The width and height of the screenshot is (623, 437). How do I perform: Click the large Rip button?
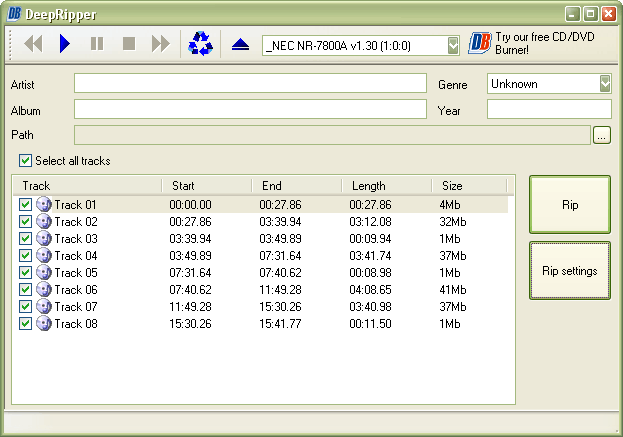570,205
